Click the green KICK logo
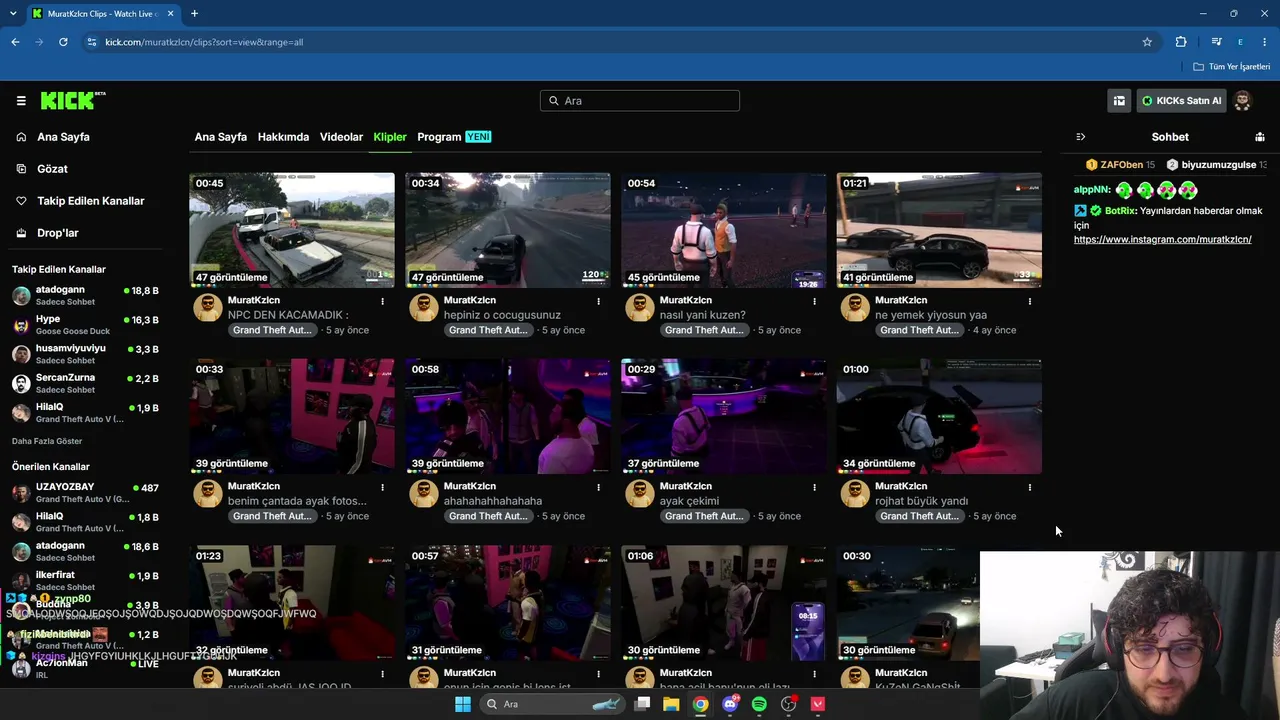Viewport: 1280px width, 720px height. click(72, 100)
